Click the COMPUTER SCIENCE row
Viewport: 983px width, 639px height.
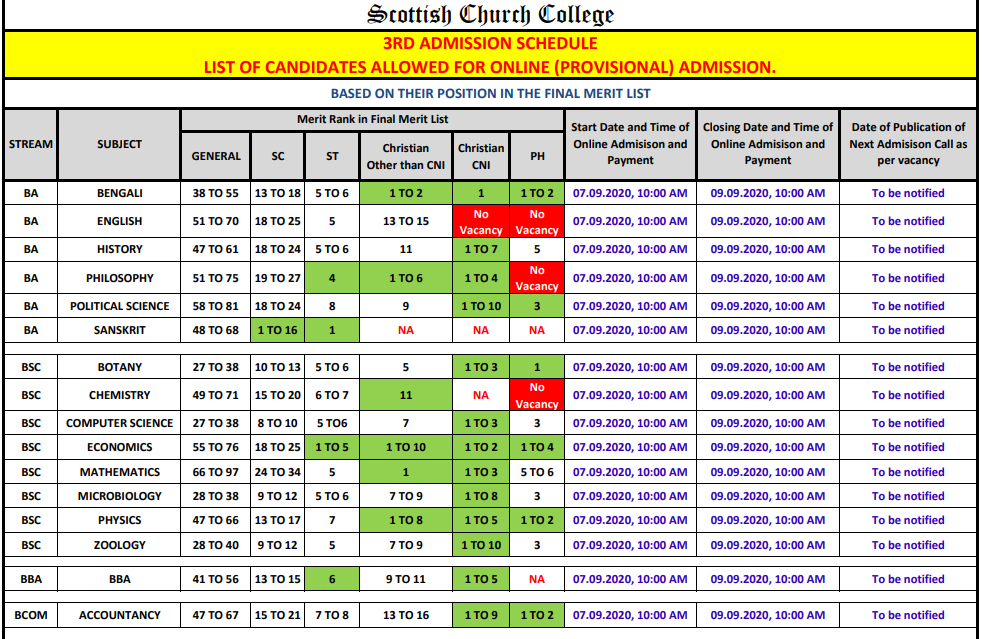[119, 423]
